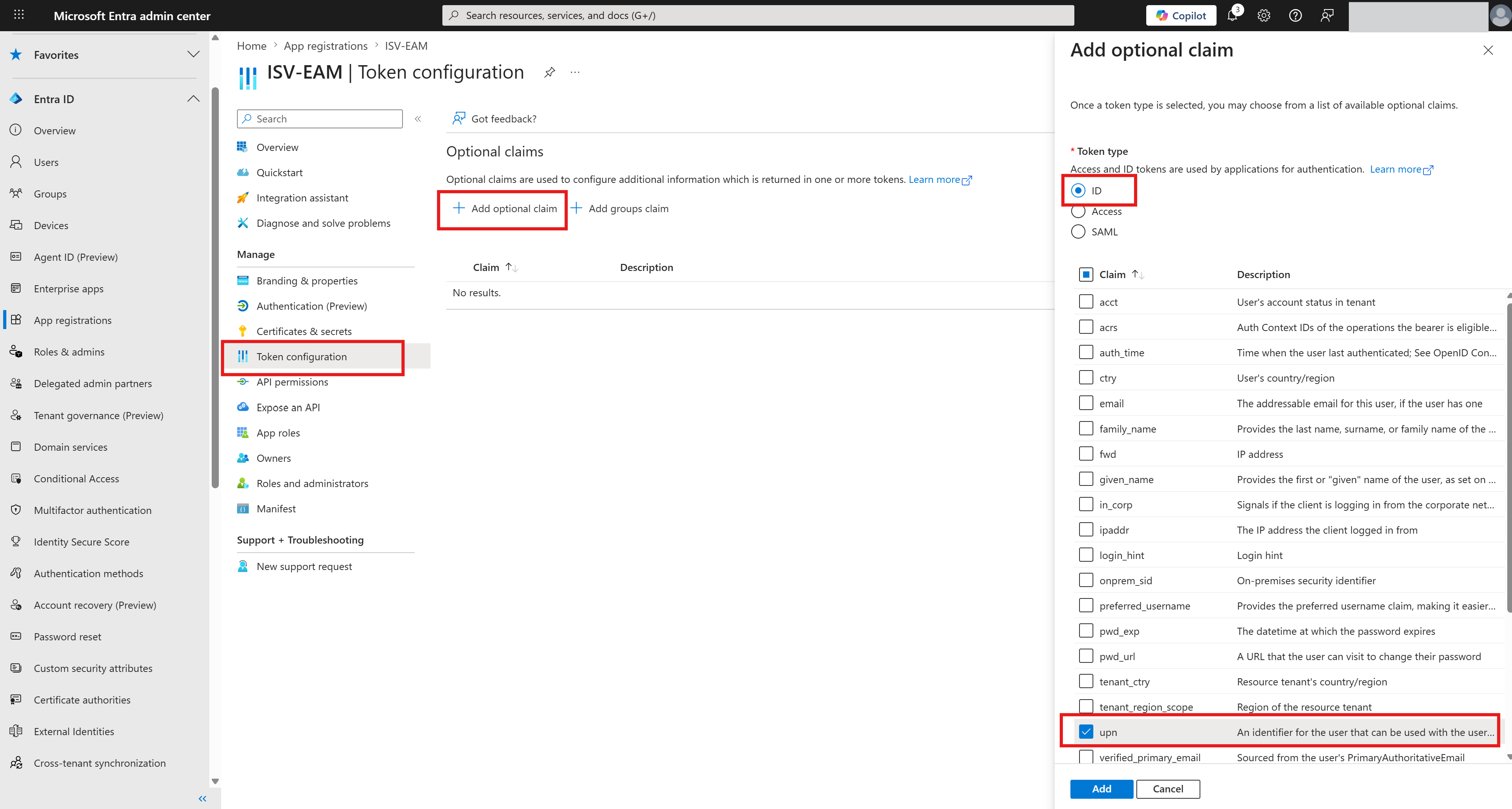This screenshot has width=1512, height=809.
Task: Click the Manifest icon
Action: [x=243, y=508]
